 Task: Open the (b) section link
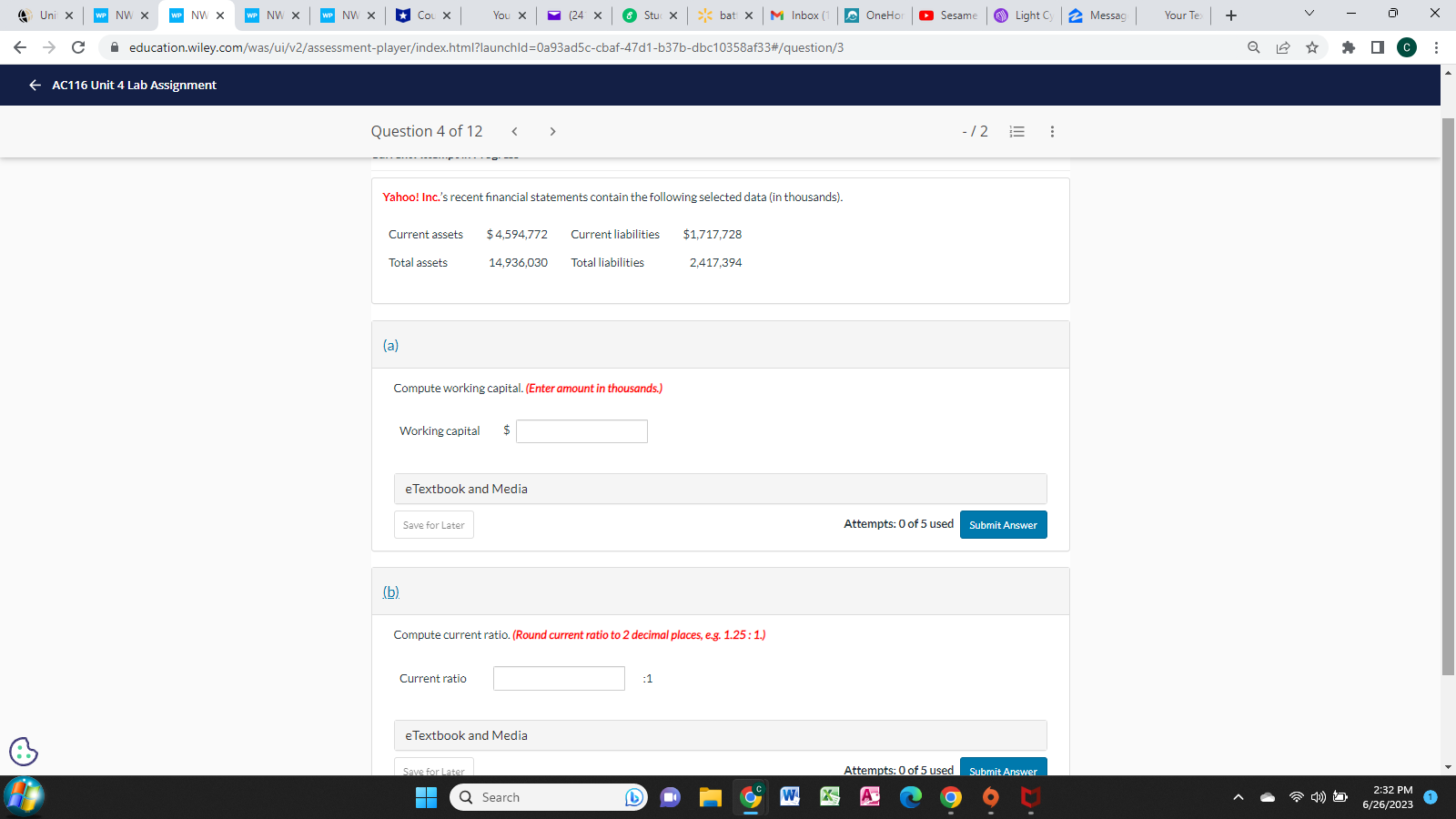coord(391,591)
